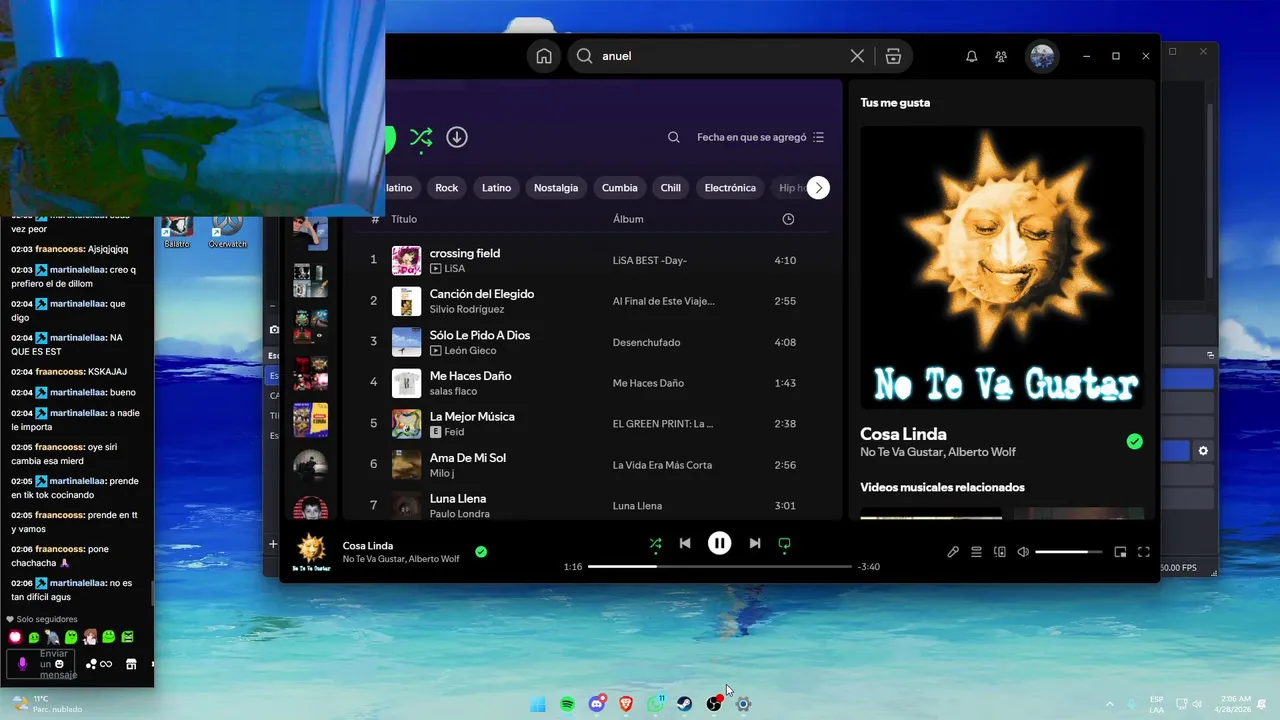This screenshot has width=1280, height=720.
Task: Click the now-playing album art in bottom bar
Action: 312,552
